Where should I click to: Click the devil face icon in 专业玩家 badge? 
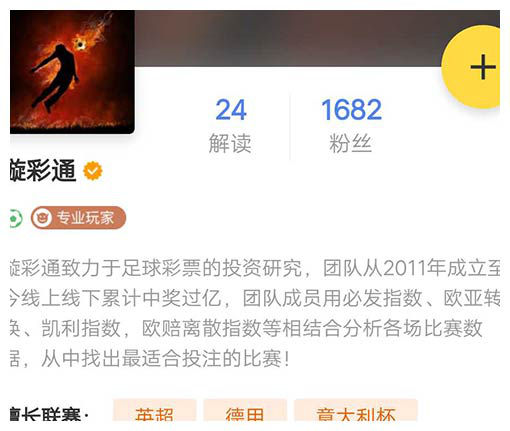(x=42, y=218)
